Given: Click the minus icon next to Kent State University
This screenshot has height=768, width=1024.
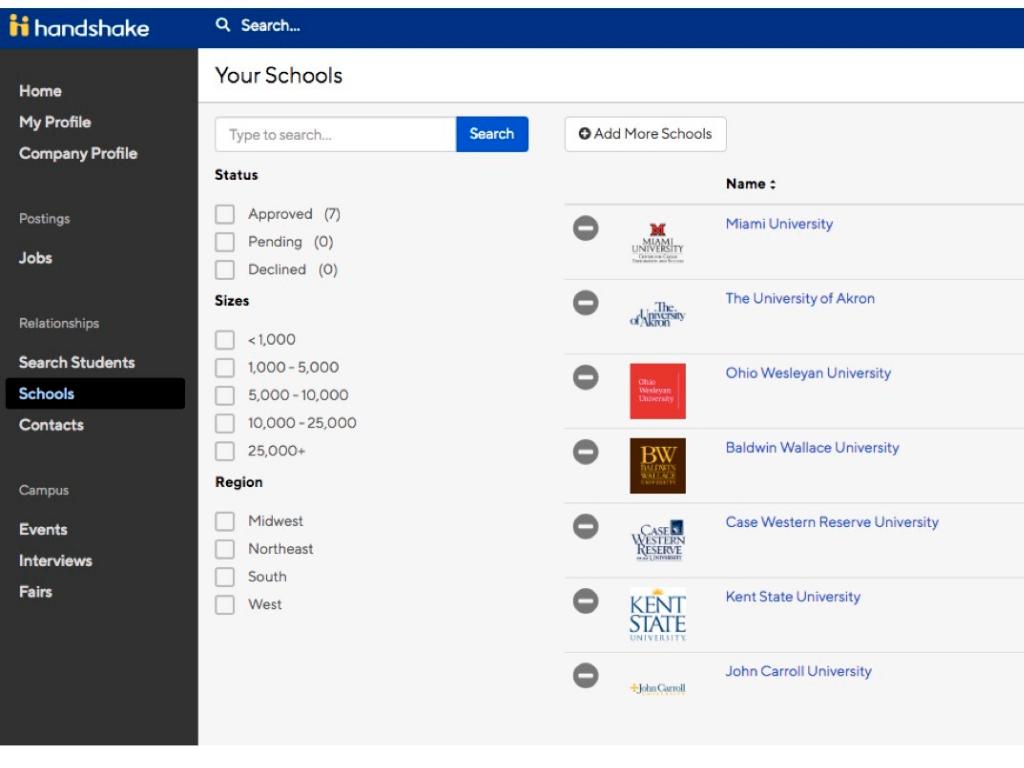Looking at the screenshot, I should (x=585, y=601).
